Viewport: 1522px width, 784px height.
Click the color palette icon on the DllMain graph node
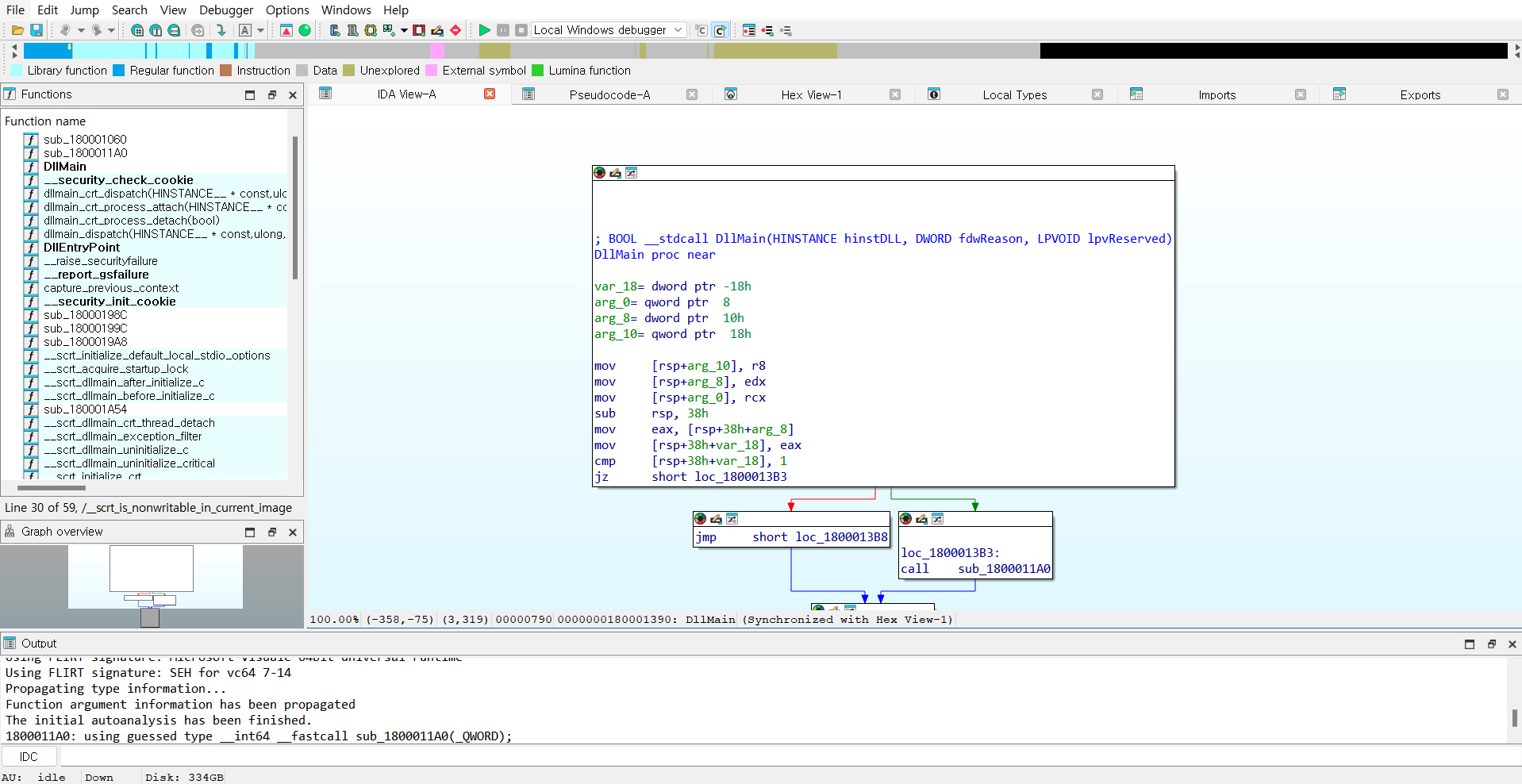coord(600,173)
